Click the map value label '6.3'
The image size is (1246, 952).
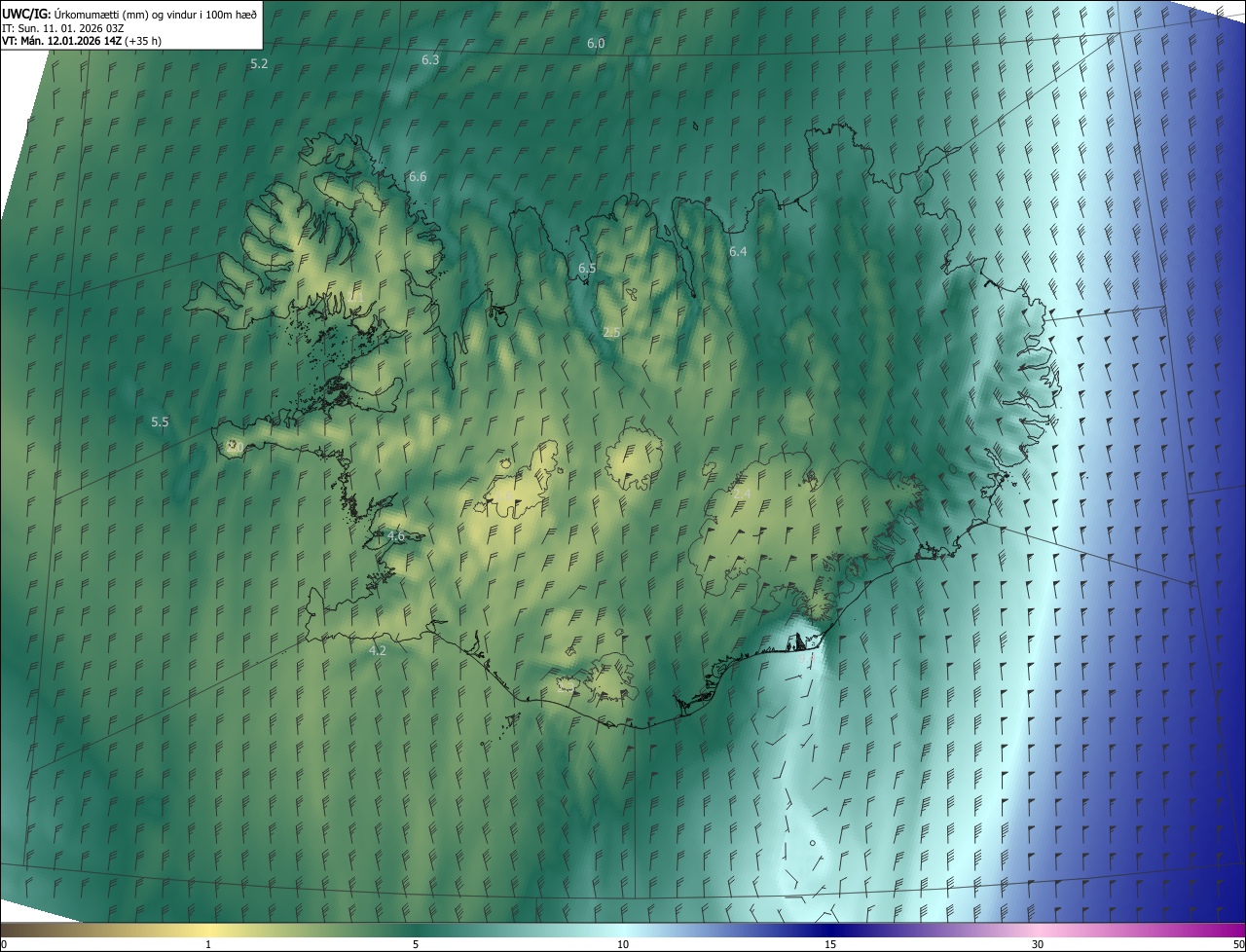[430, 59]
